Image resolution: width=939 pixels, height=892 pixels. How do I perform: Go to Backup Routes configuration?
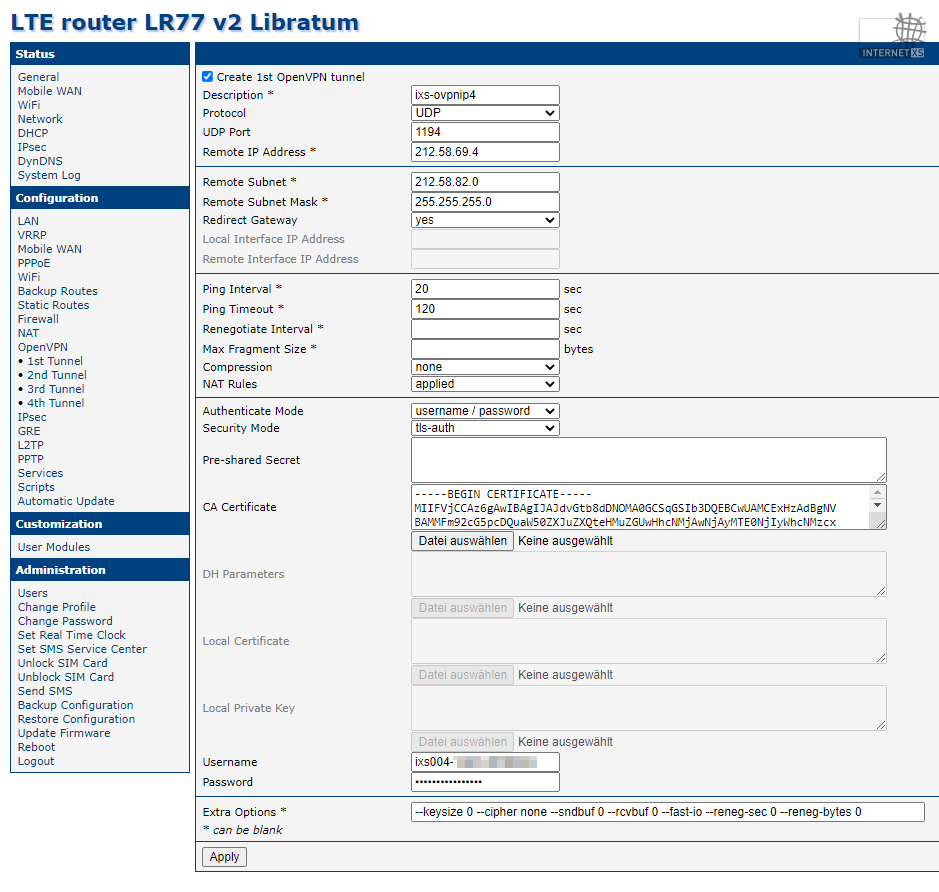57,292
